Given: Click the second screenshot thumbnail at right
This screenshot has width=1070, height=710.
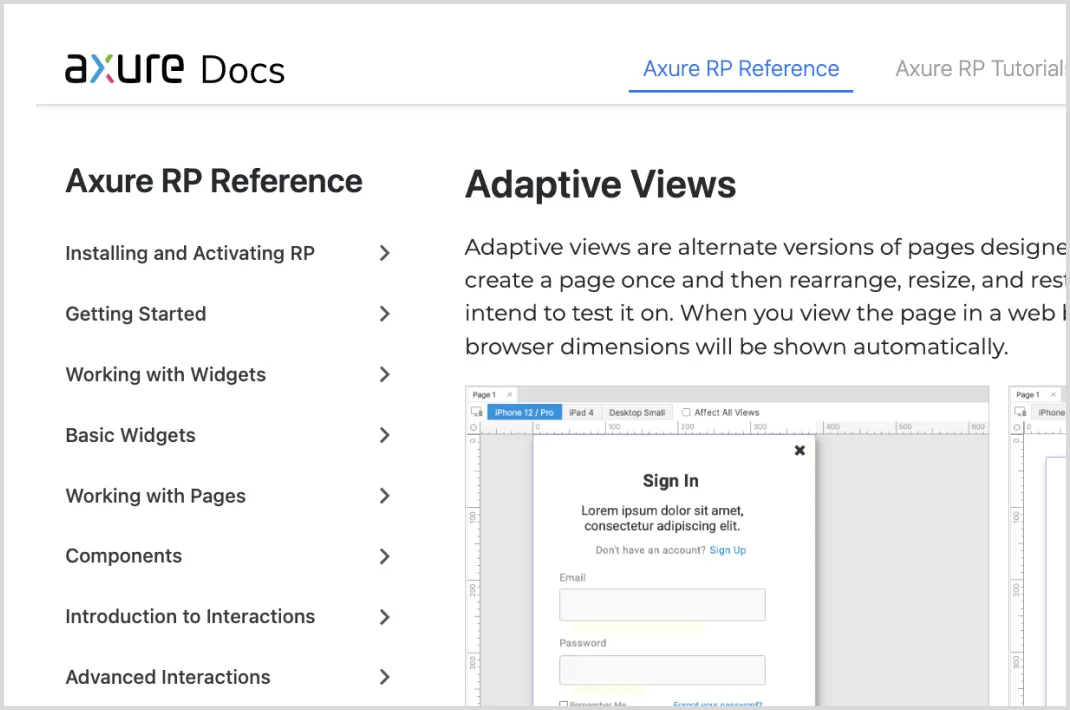Looking at the screenshot, I should pyautogui.click(x=1037, y=545).
